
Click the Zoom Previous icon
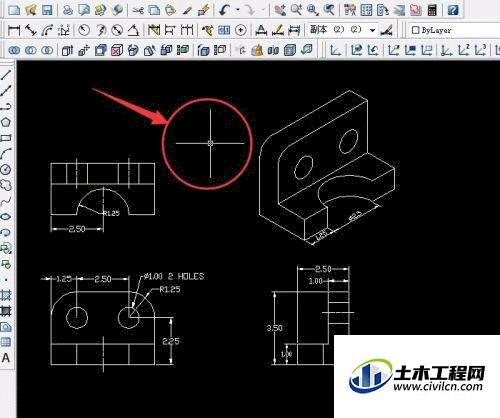pos(329,10)
